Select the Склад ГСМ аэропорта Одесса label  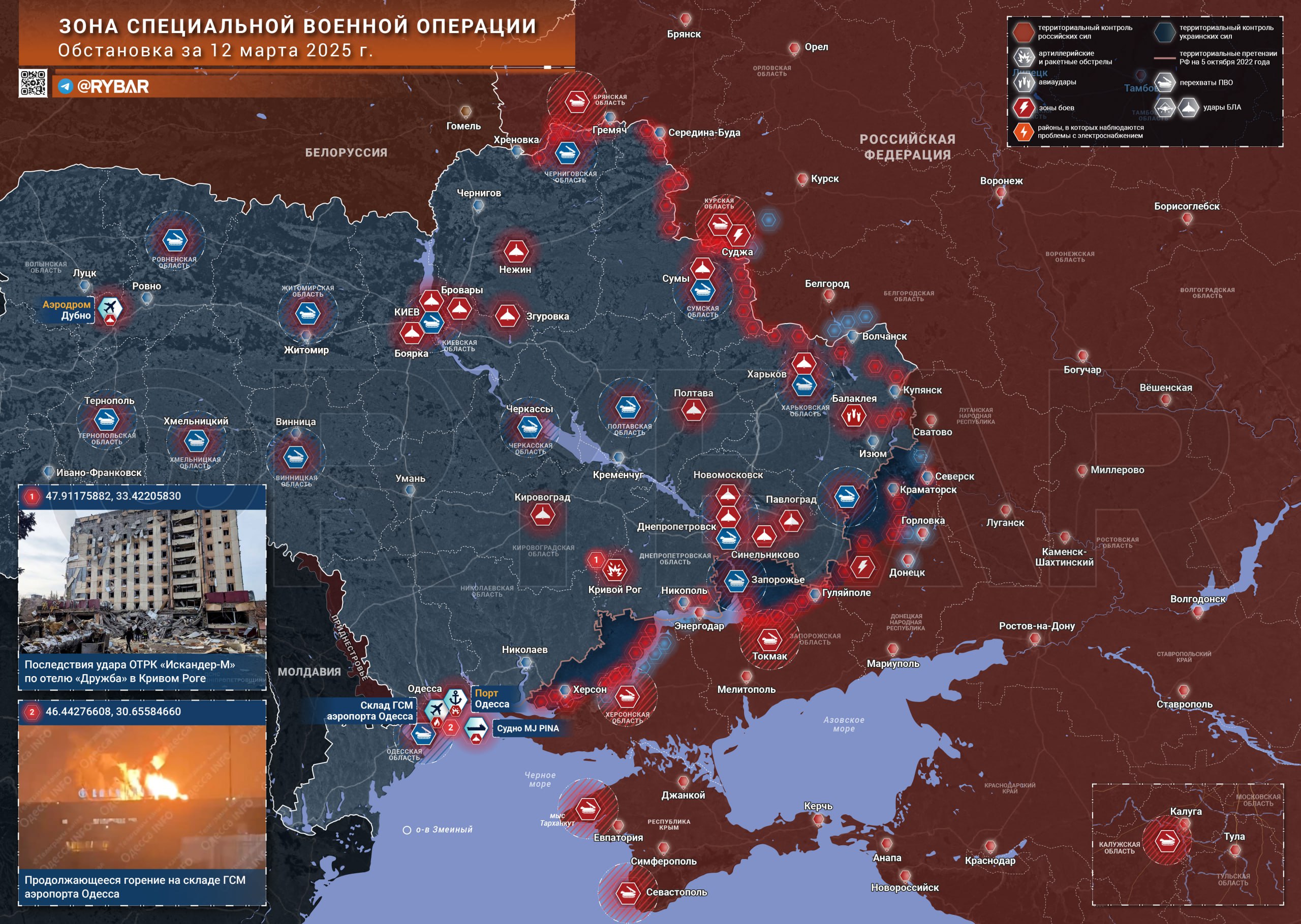(x=369, y=711)
